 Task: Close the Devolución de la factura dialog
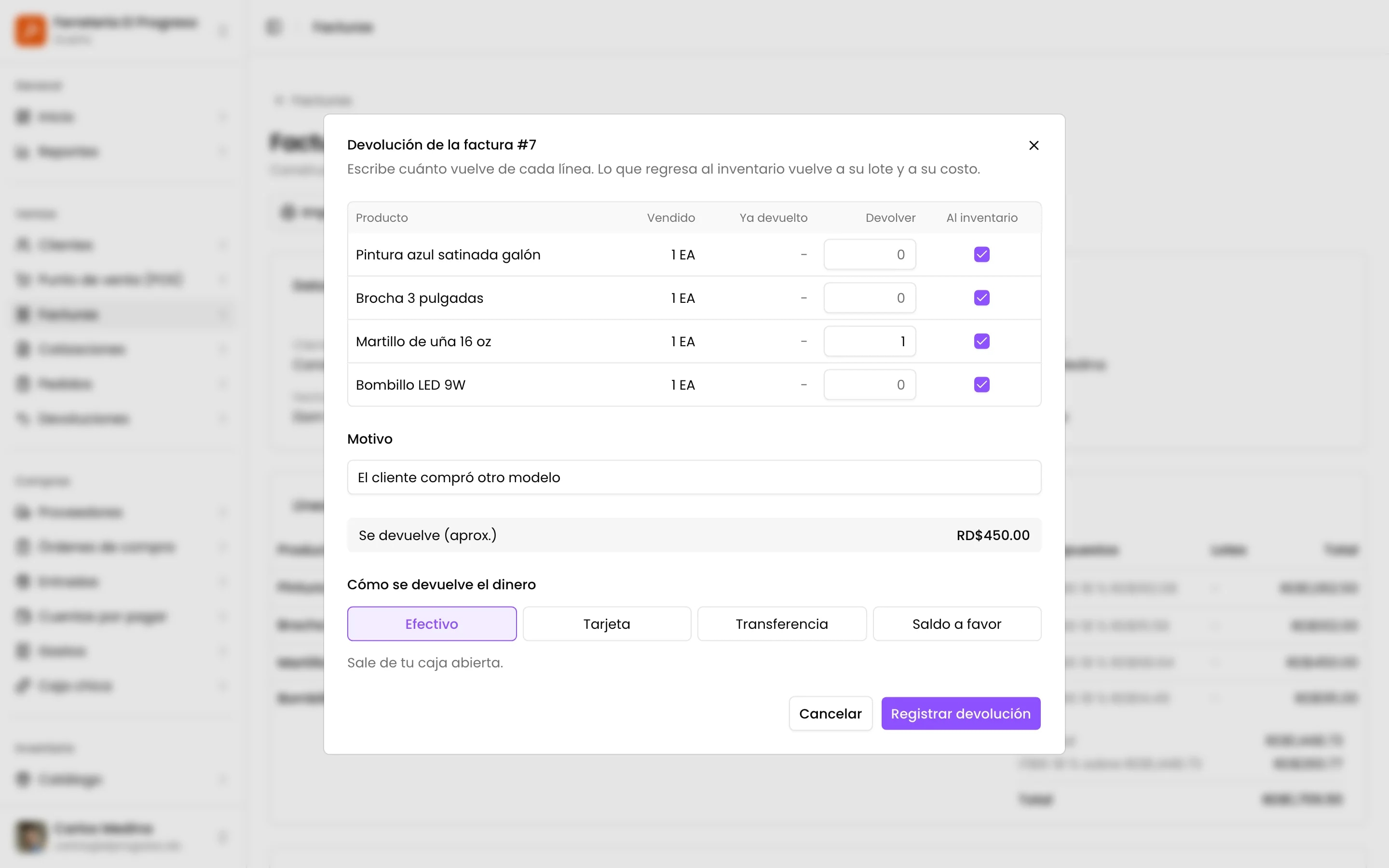[1034, 145]
